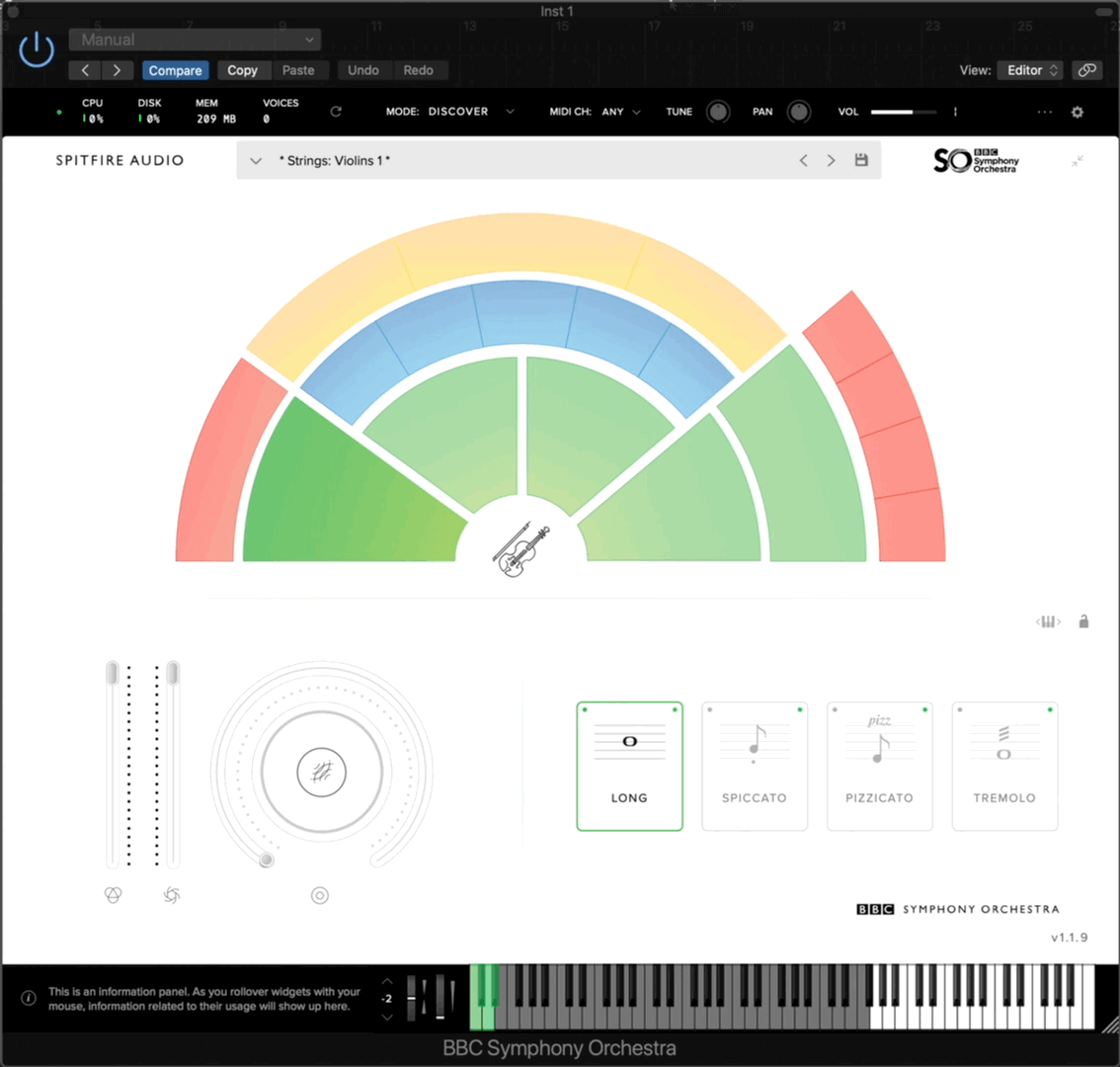Toggle the lock icon
The height and width of the screenshot is (1067, 1120).
[x=1083, y=621]
